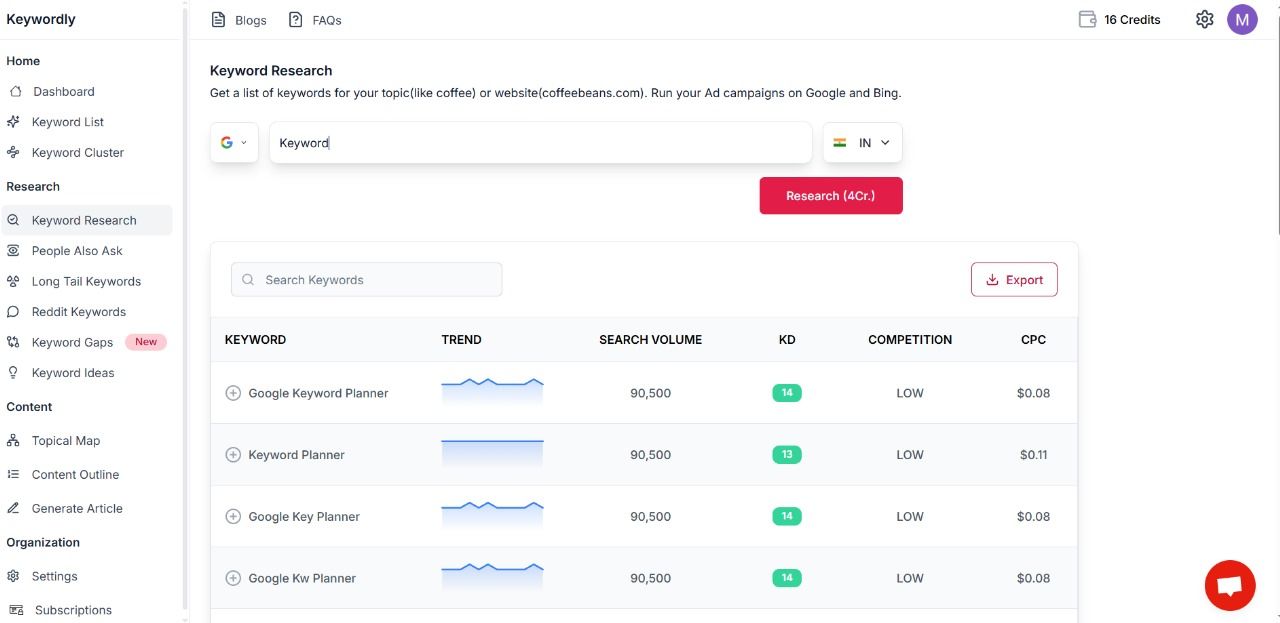Click the Dashboard home icon
Viewport: 1280px width, 623px height.
(15, 91)
